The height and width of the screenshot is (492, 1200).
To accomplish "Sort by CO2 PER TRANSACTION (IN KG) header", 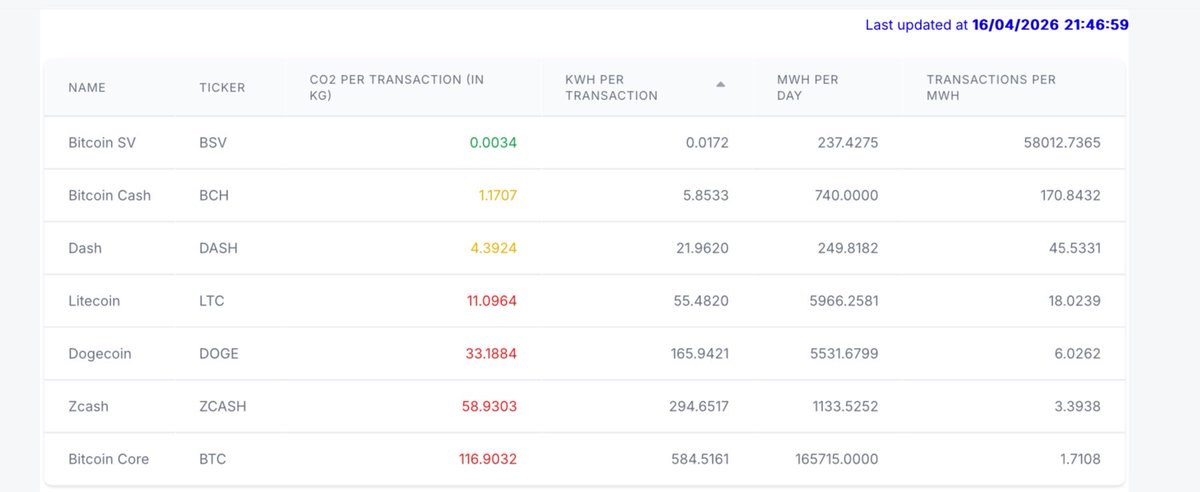I will click(397, 88).
